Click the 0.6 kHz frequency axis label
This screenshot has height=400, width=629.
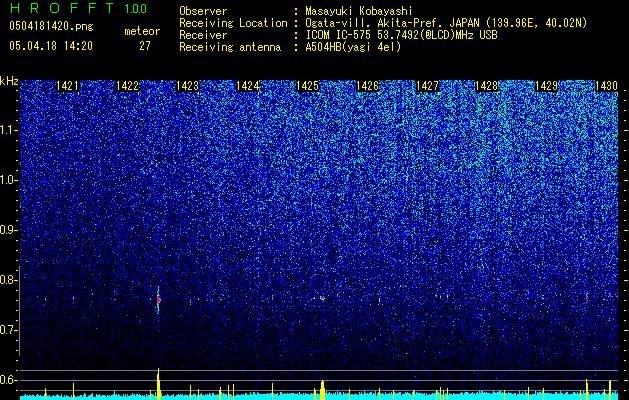(8, 380)
